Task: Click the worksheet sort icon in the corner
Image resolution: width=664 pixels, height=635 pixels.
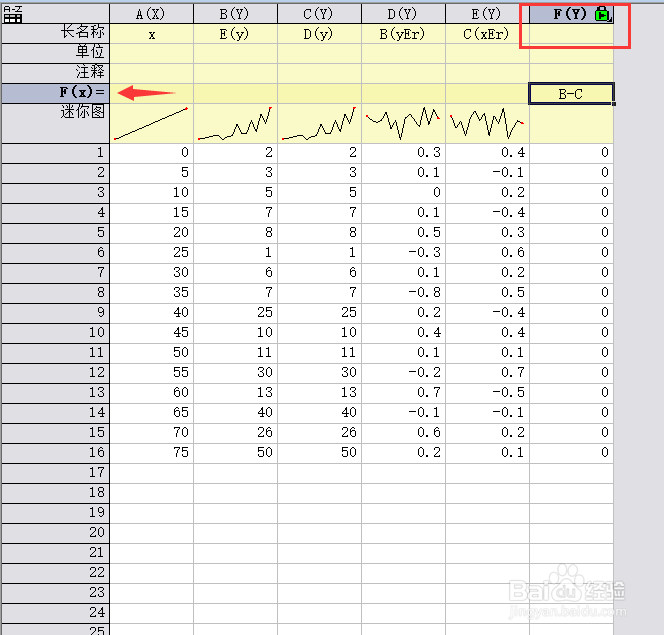Action: 13,14
